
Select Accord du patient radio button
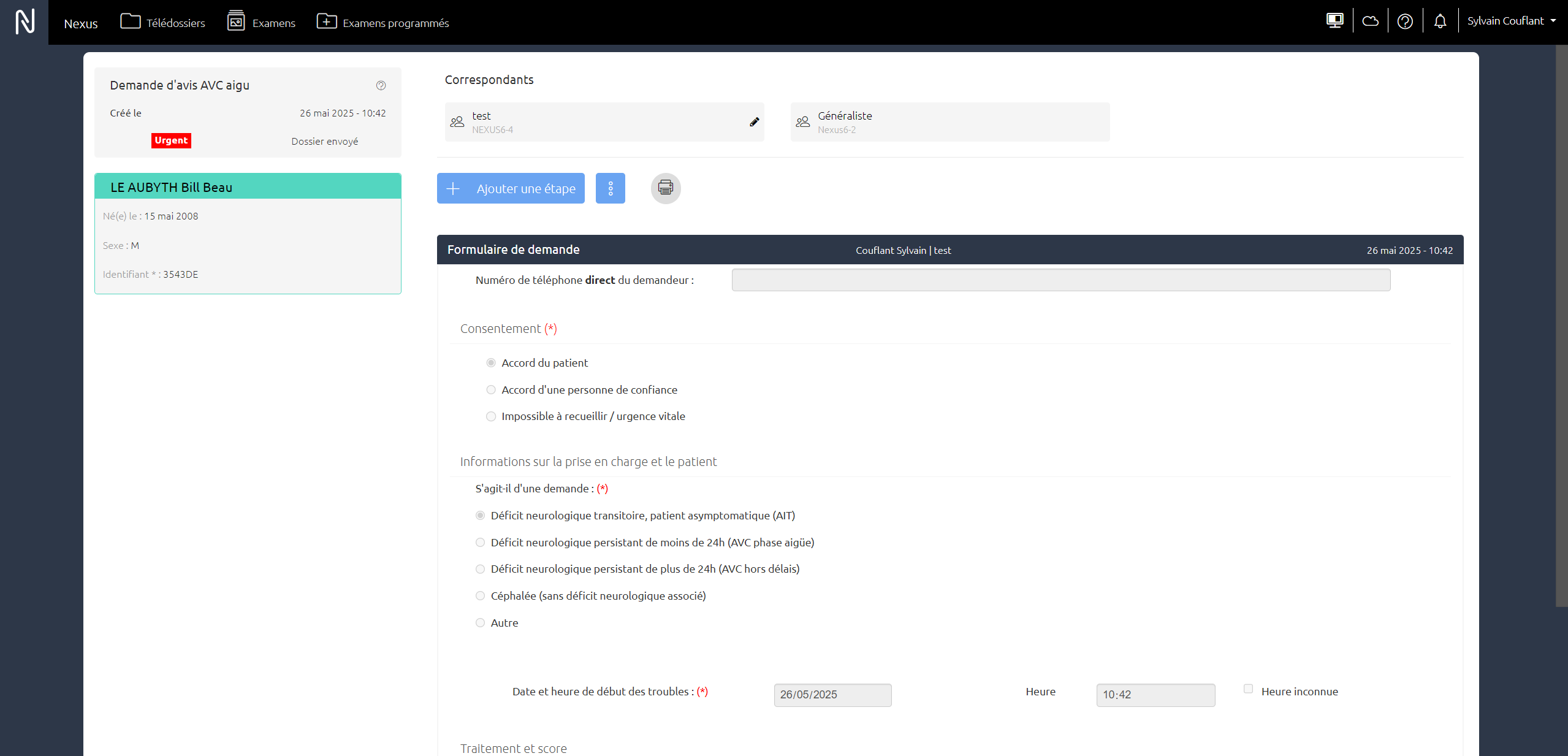pos(491,363)
